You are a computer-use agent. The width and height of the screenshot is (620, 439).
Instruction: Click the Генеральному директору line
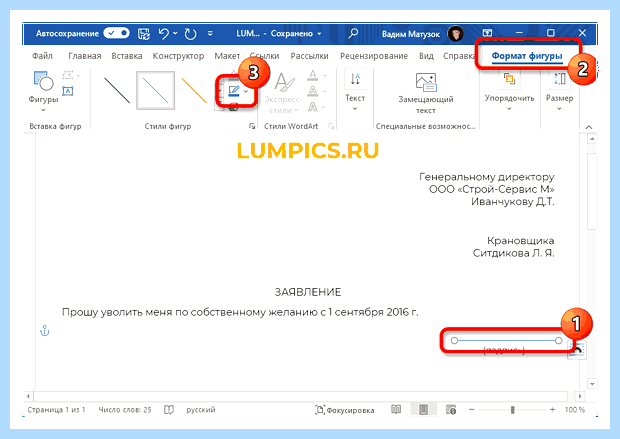click(486, 177)
